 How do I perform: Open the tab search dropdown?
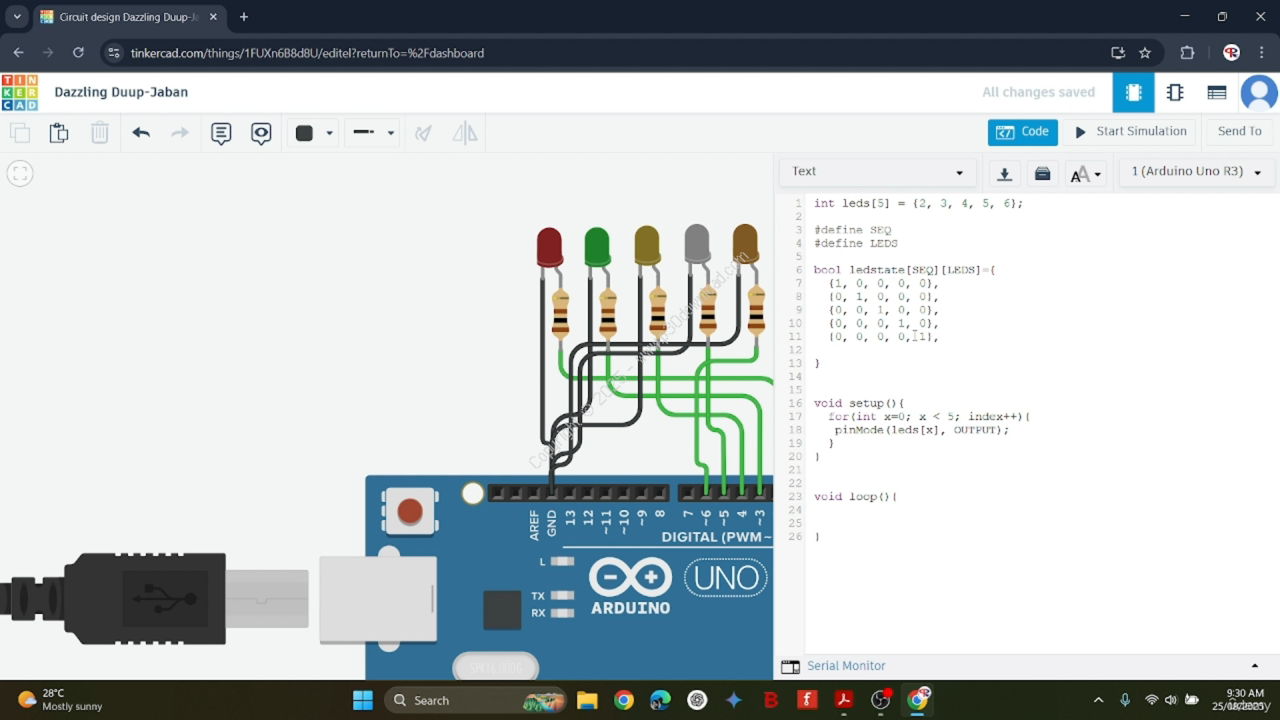click(x=17, y=17)
